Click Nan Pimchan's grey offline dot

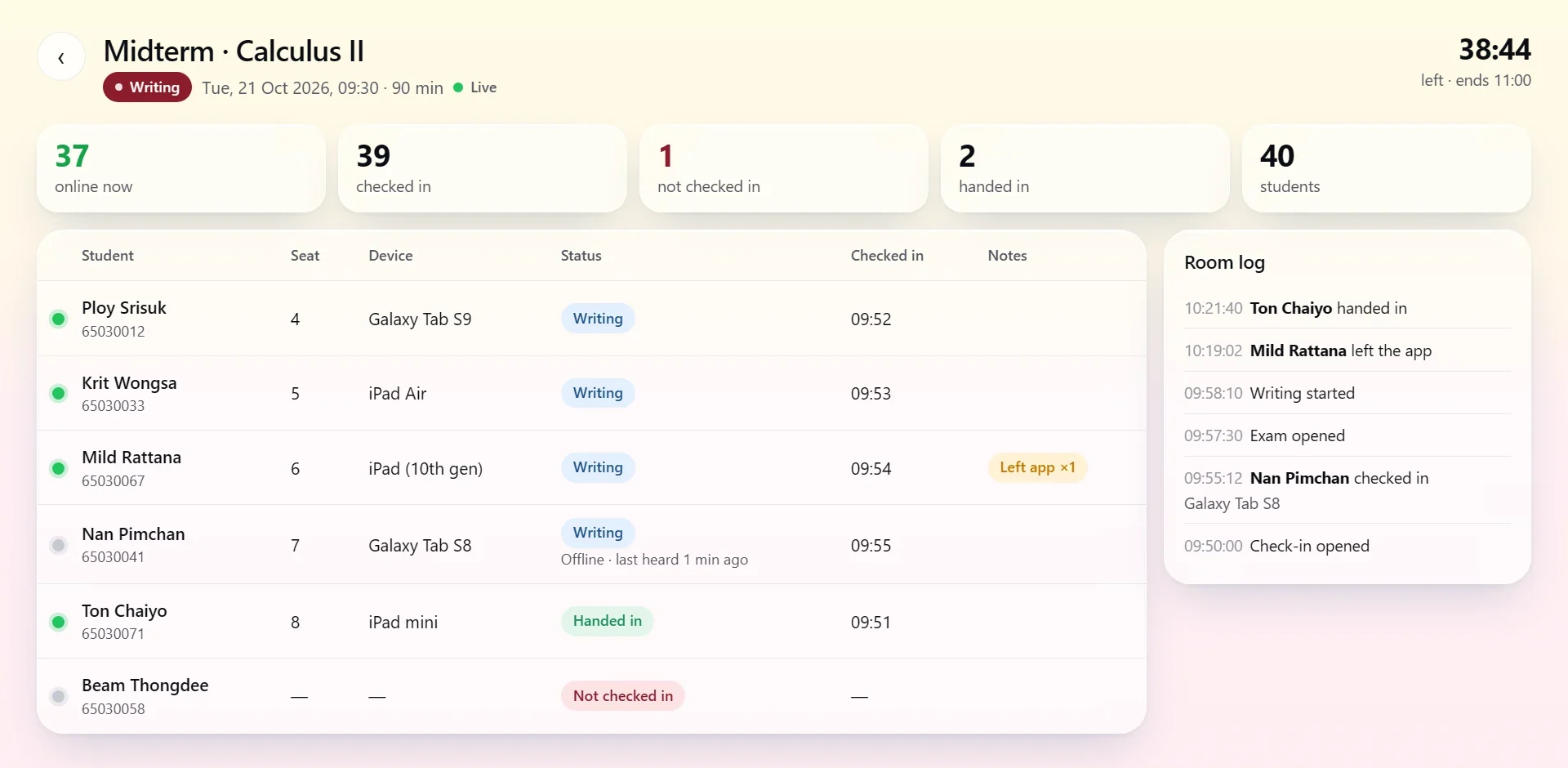(x=58, y=545)
